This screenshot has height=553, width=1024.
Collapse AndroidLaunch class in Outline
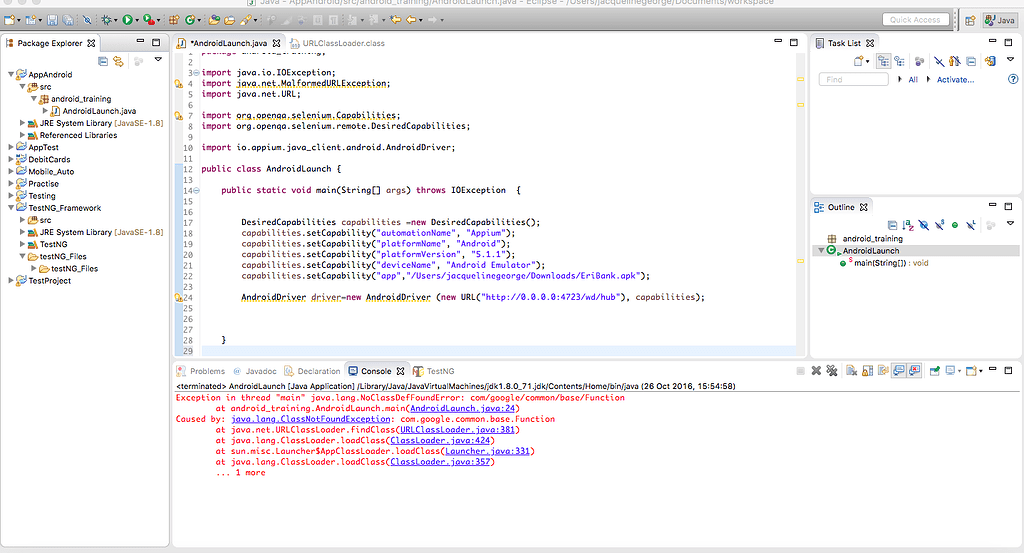[821, 251]
